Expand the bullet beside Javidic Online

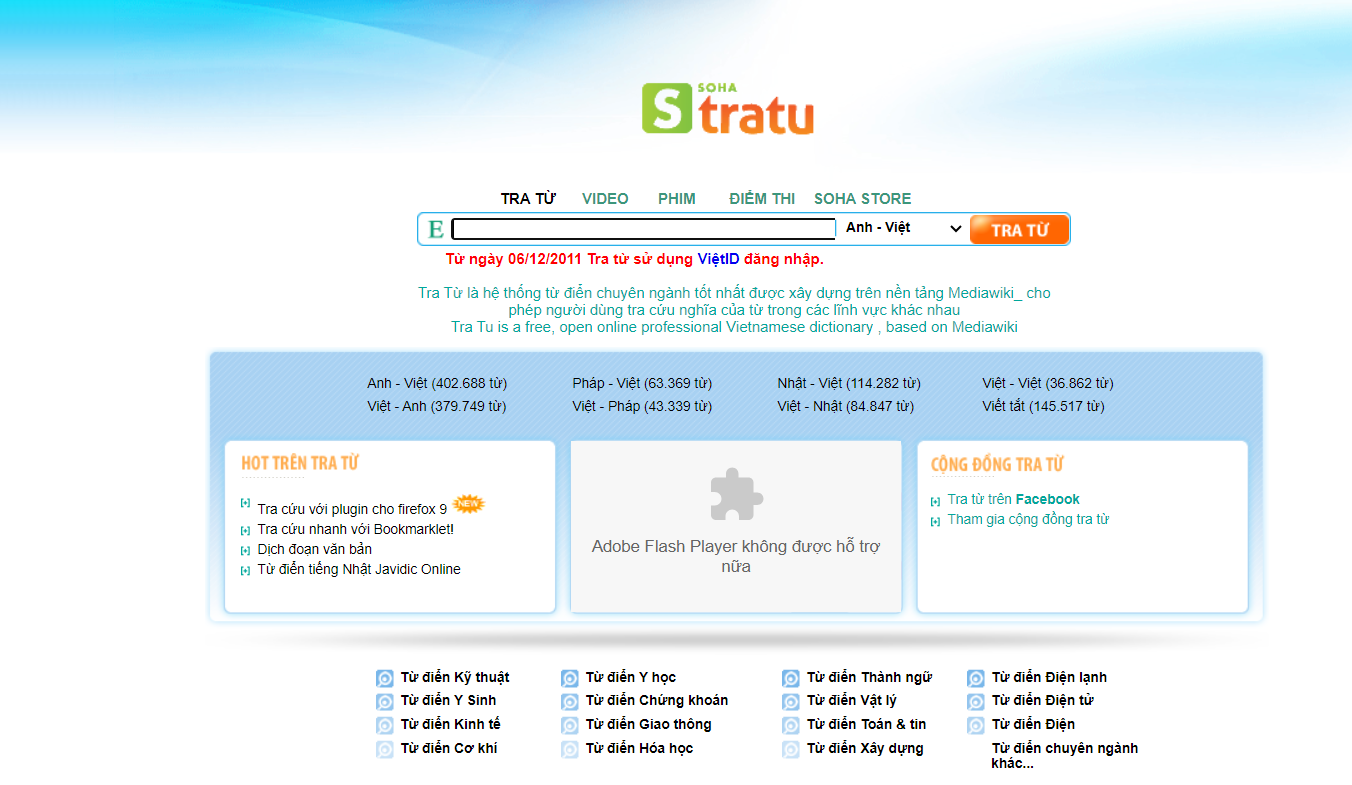(246, 570)
